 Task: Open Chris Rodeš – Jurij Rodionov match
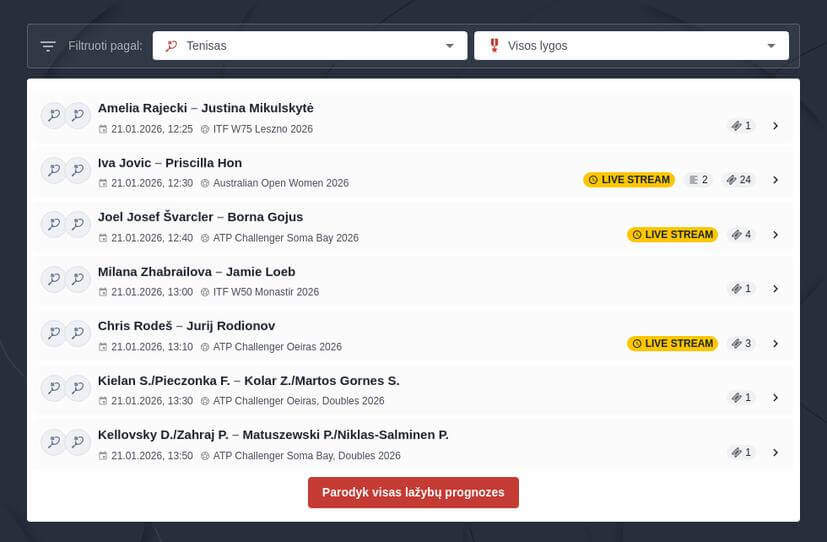pos(186,326)
